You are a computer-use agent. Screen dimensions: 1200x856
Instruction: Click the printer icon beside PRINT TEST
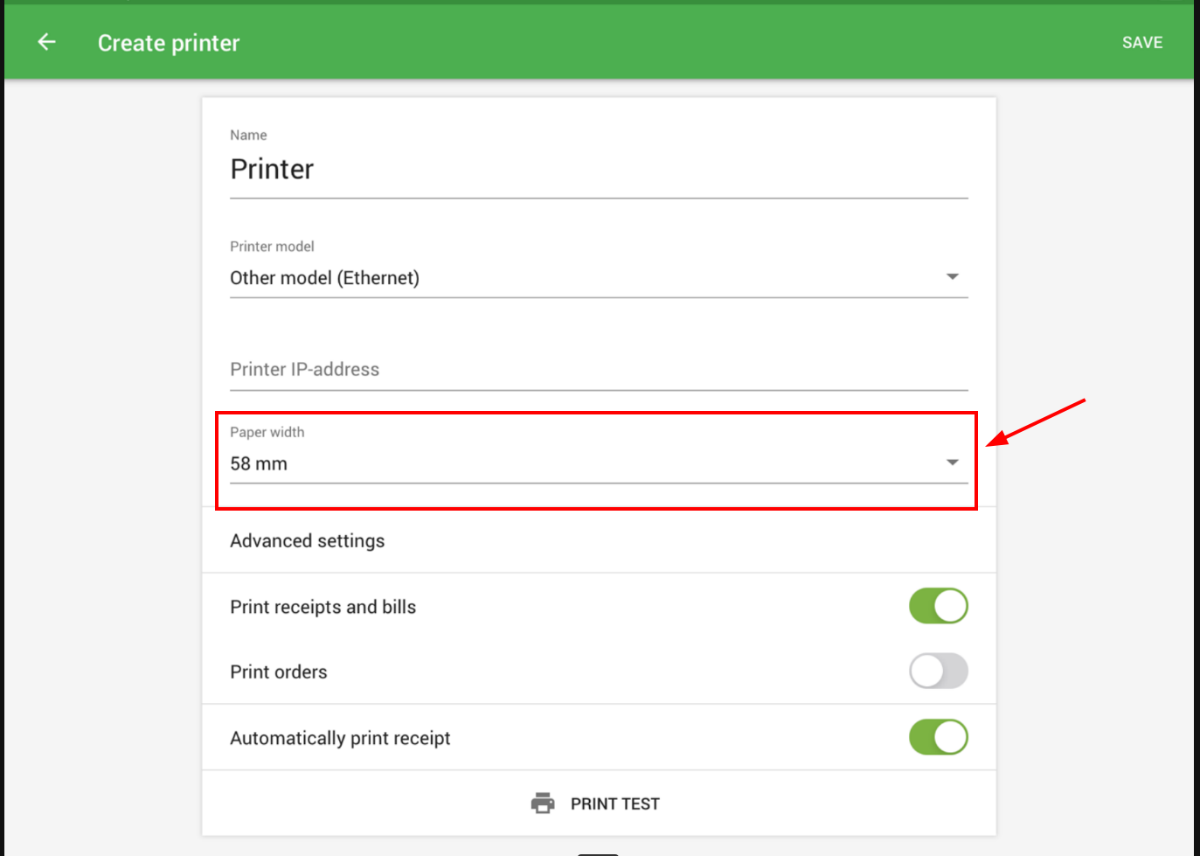click(x=543, y=803)
